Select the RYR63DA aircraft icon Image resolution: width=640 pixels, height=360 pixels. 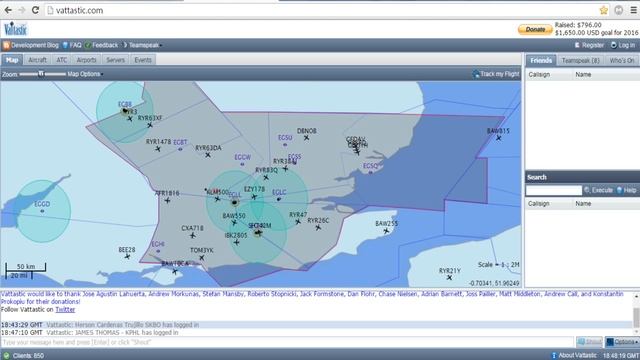point(208,155)
